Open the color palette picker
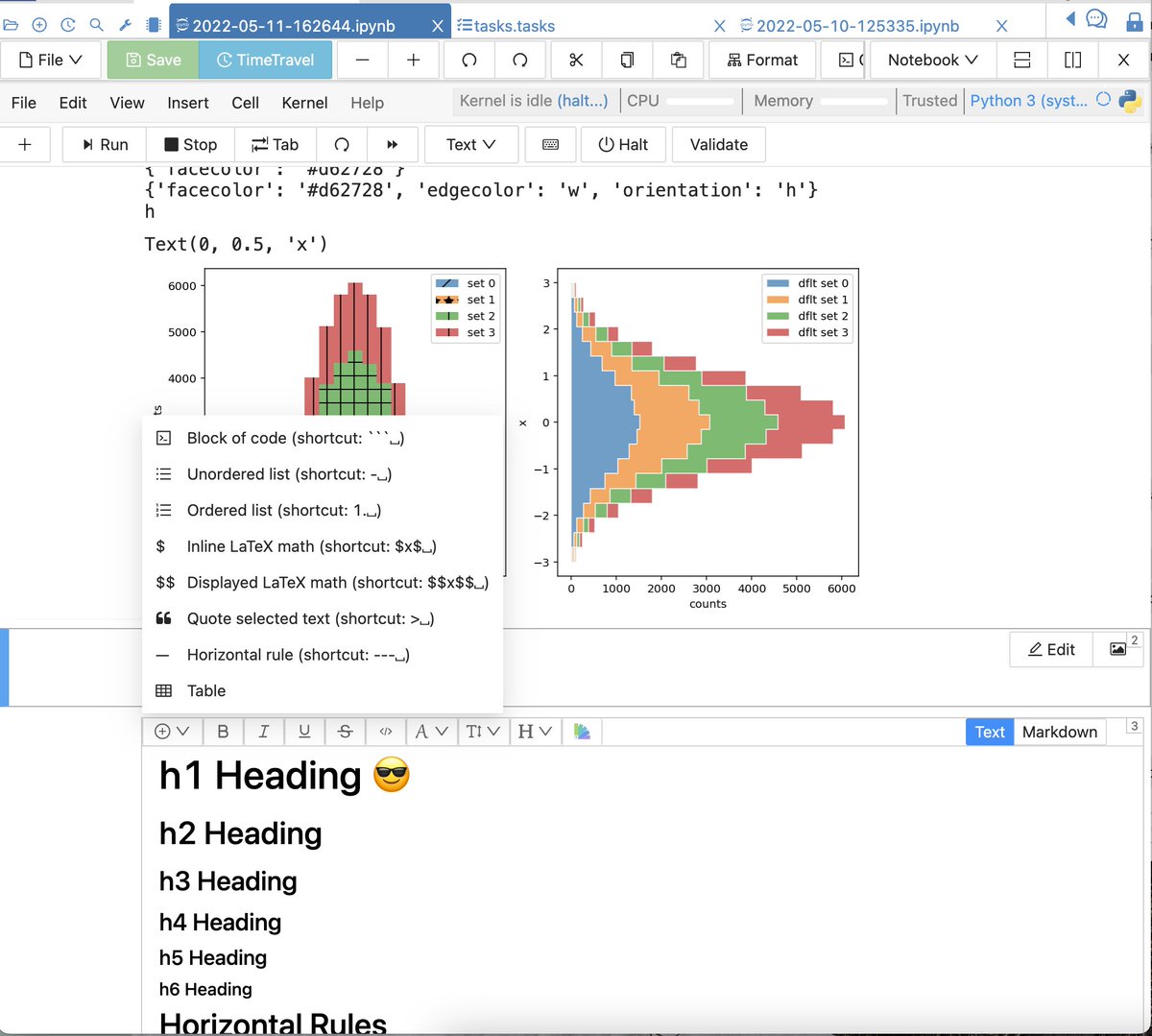This screenshot has width=1152, height=1036. point(582,732)
